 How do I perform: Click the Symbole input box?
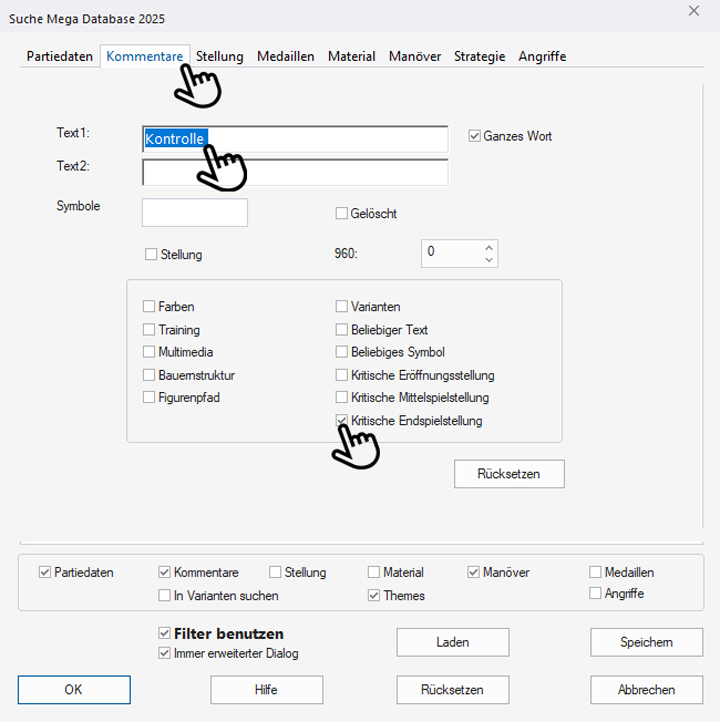tap(194, 213)
